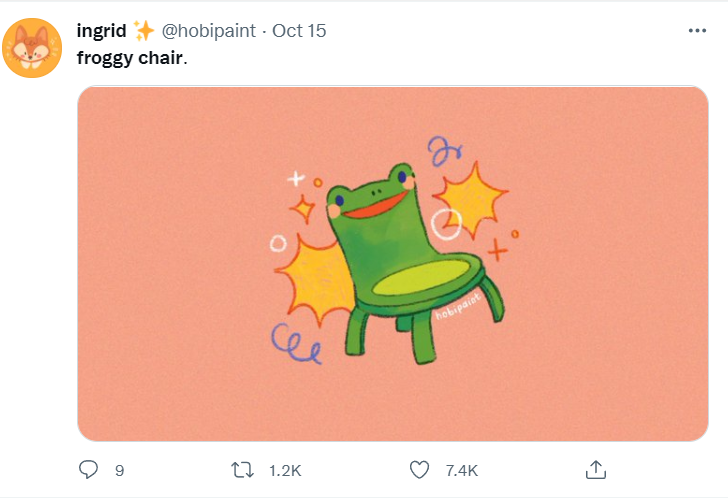
Task: Select the "froggy chair." tweet text
Action: click(132, 57)
